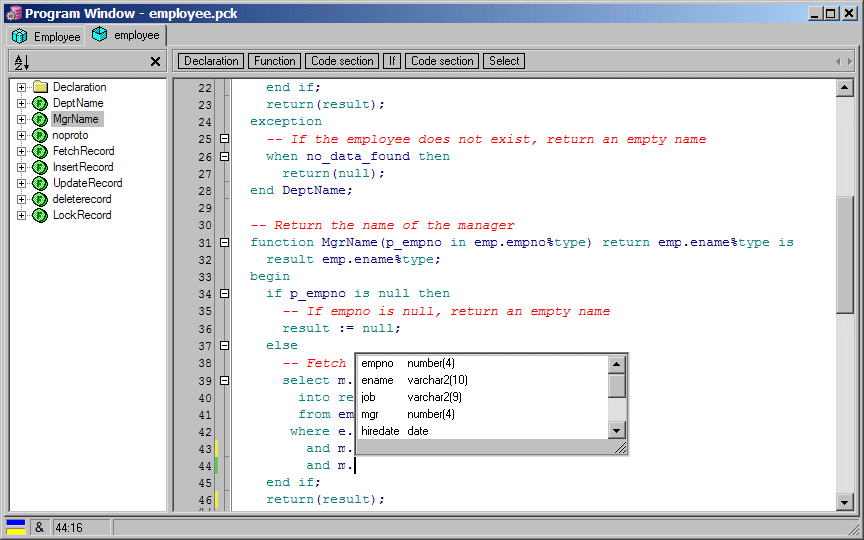Image resolution: width=864 pixels, height=540 pixels.
Task: Select FetchRecord in the code tree
Action: pyautogui.click(x=84, y=151)
